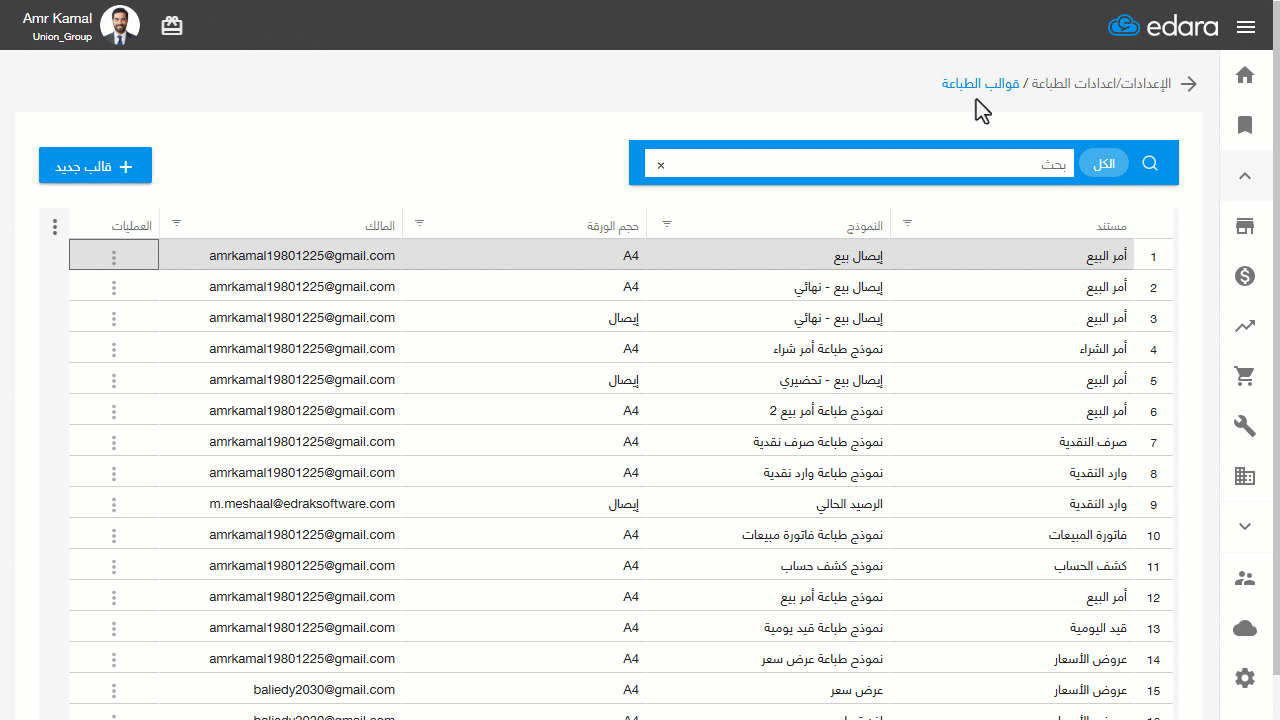Open actions menu for row 4 أمر الشراء
Image resolution: width=1280 pixels, height=720 pixels.
(x=114, y=350)
